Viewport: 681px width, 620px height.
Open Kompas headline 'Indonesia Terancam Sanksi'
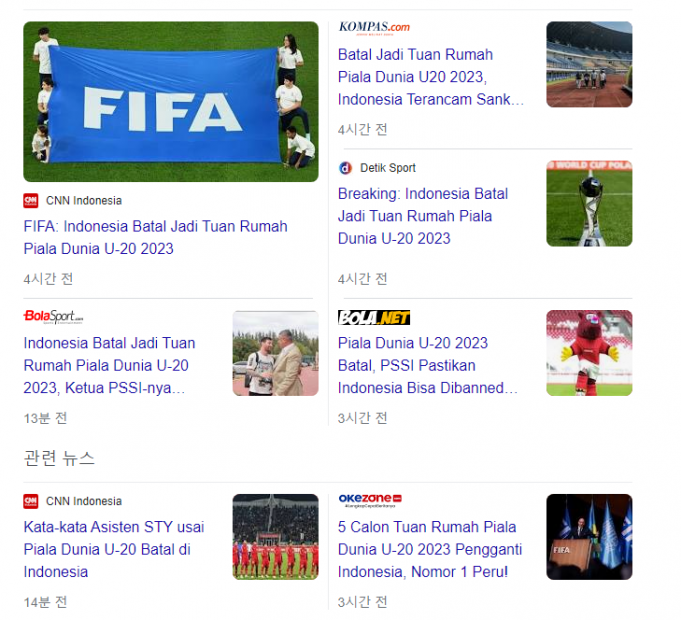point(430,77)
